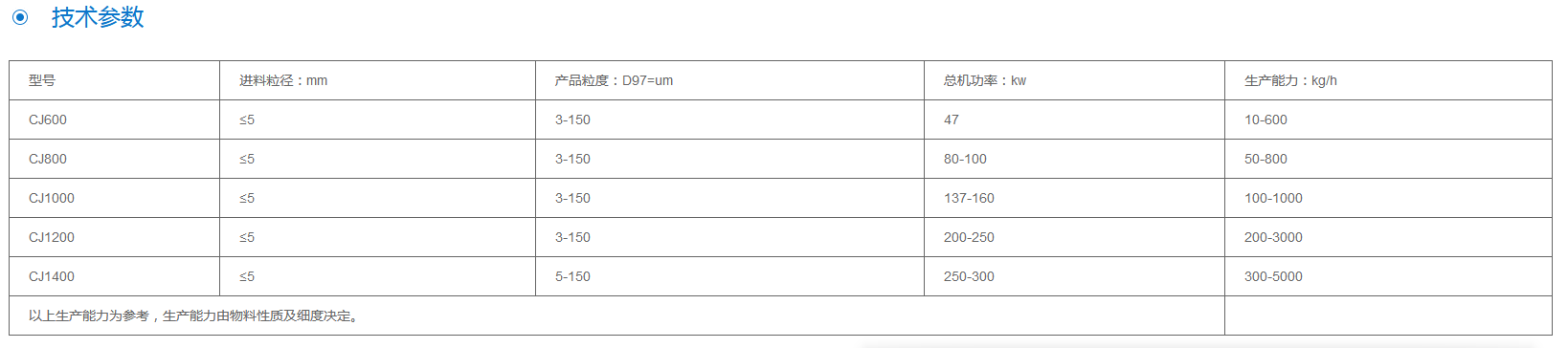Select the CJ600 model cell

(115, 120)
